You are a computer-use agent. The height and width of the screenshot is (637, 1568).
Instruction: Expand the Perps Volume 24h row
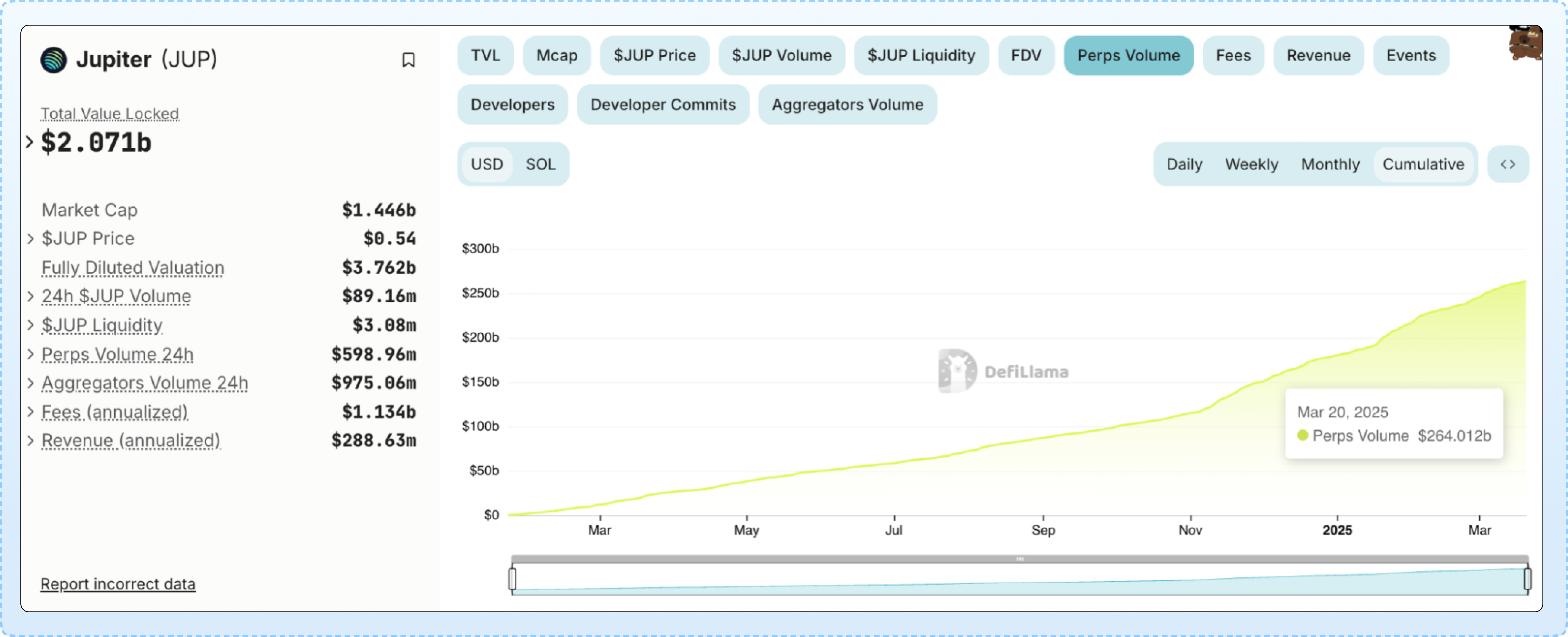point(30,354)
